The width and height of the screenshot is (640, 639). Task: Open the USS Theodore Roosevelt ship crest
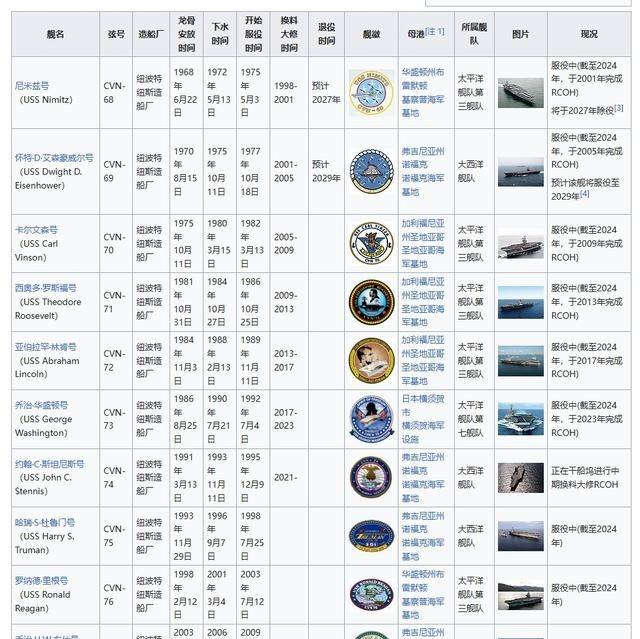click(x=371, y=301)
